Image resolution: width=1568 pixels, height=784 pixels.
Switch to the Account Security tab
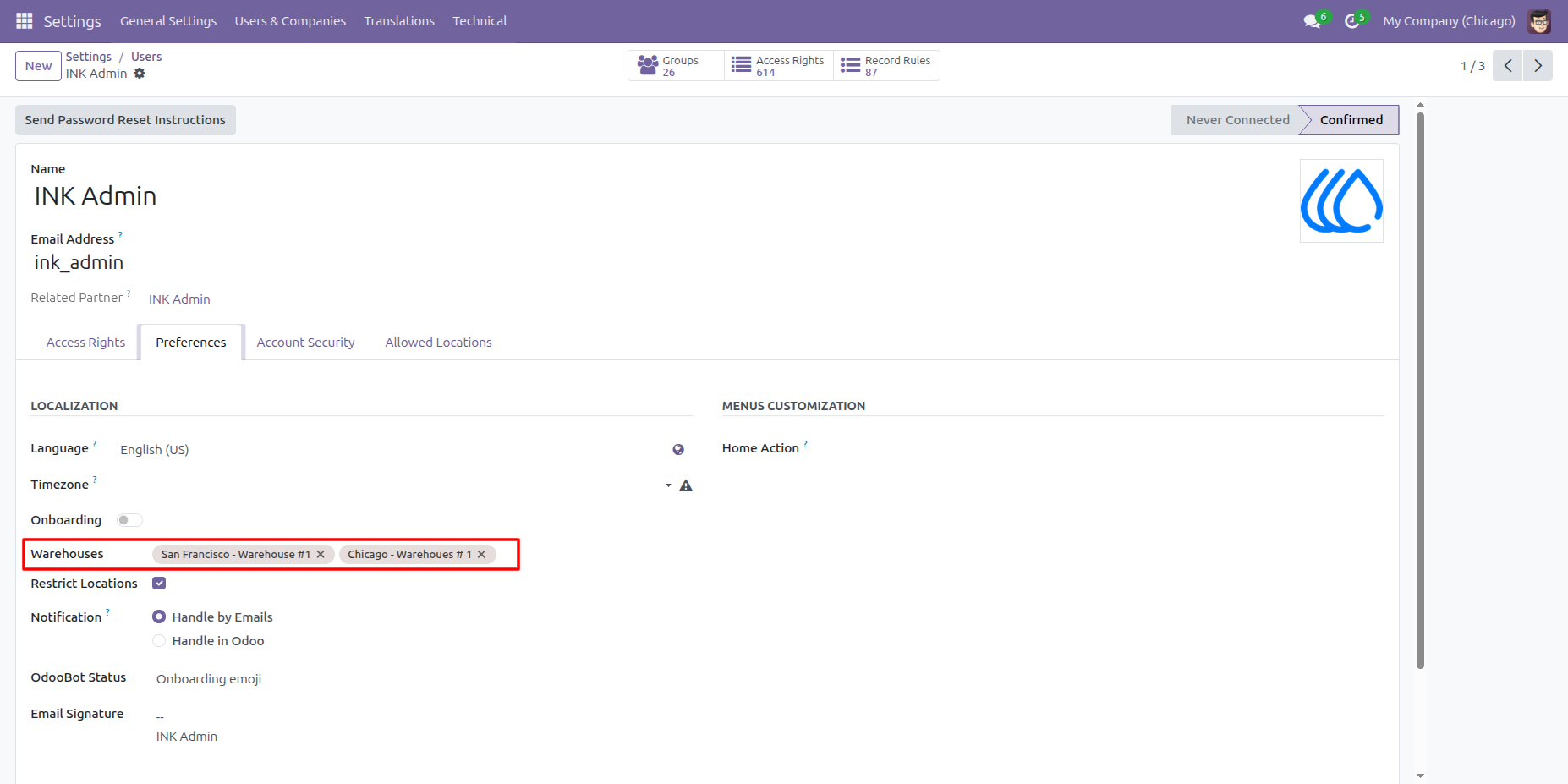(305, 343)
